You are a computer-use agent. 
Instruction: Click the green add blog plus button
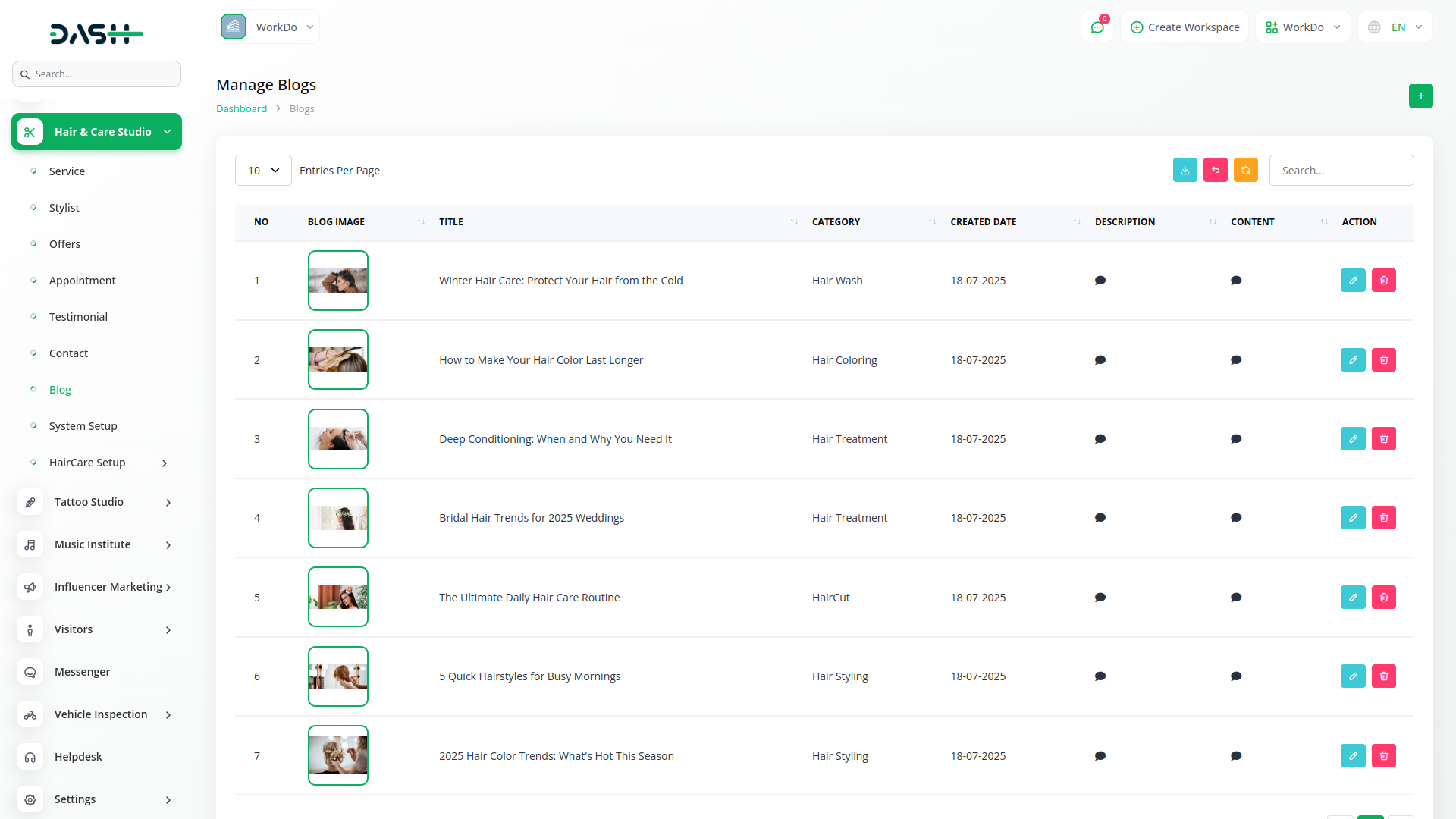1420,96
